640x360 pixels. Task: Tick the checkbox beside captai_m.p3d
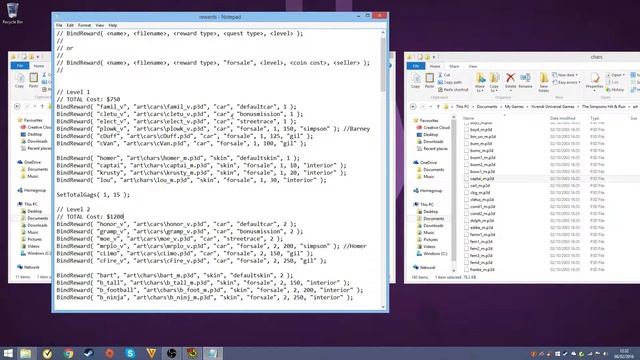466,178
